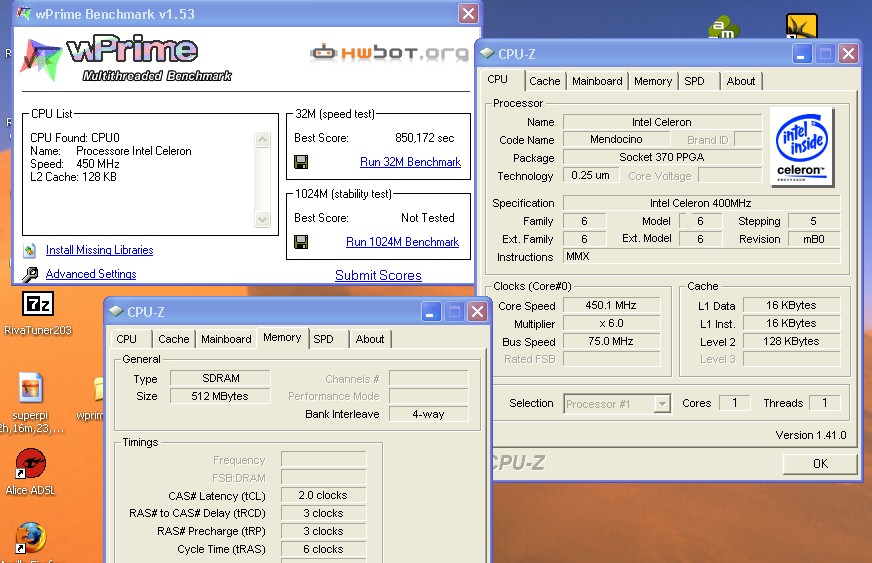Click the Cycle Time 6 clocks field
The image size is (872, 563).
click(x=323, y=549)
